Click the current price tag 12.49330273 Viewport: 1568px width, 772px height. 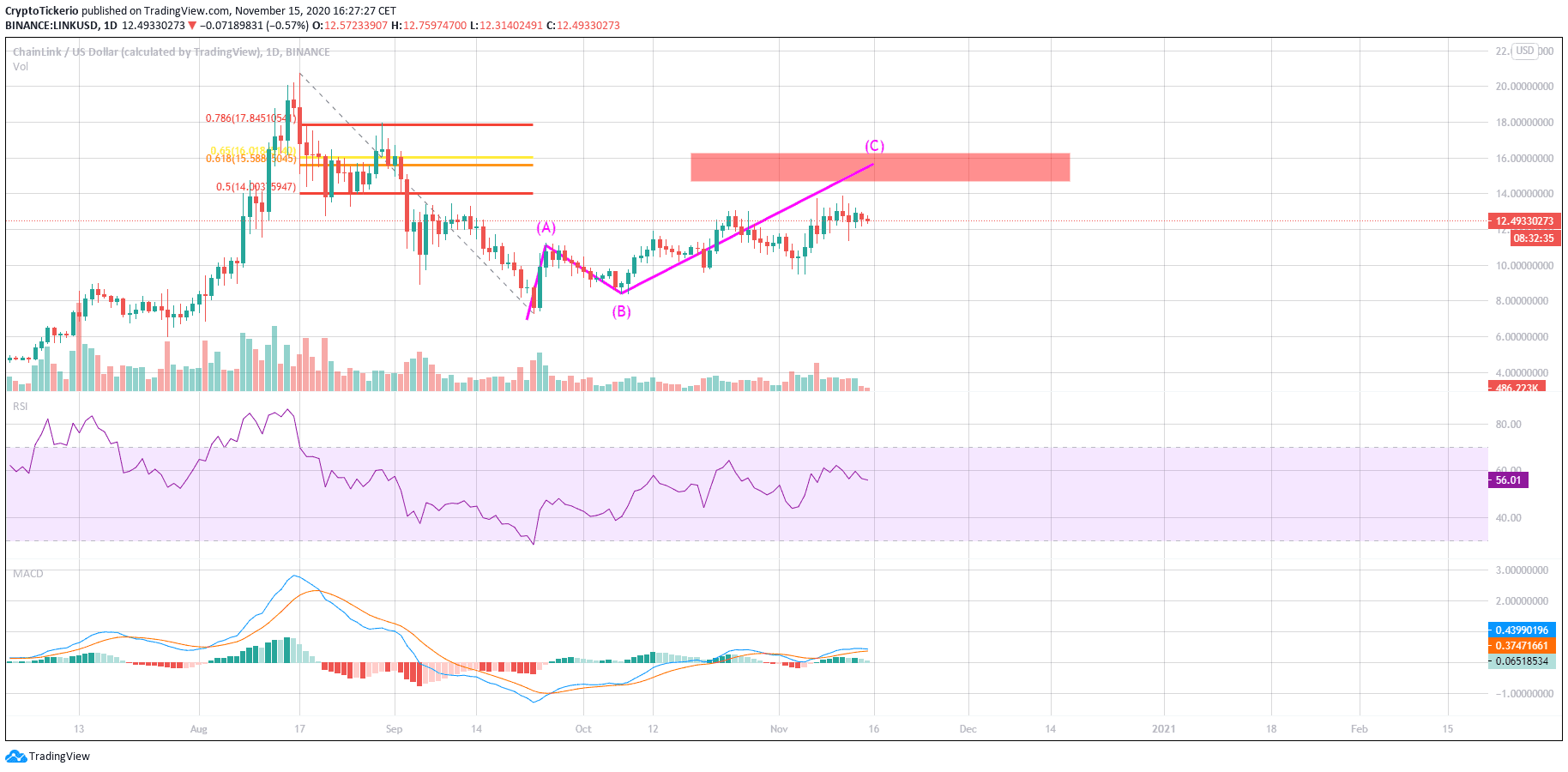click(1523, 221)
